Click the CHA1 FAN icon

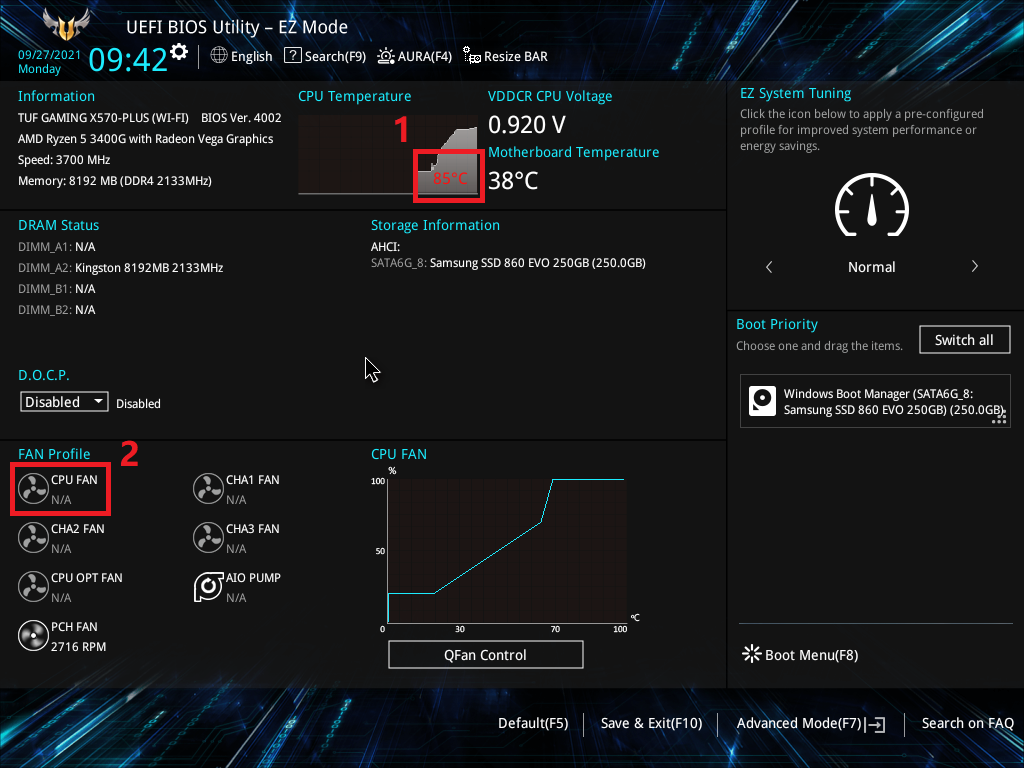(x=208, y=488)
